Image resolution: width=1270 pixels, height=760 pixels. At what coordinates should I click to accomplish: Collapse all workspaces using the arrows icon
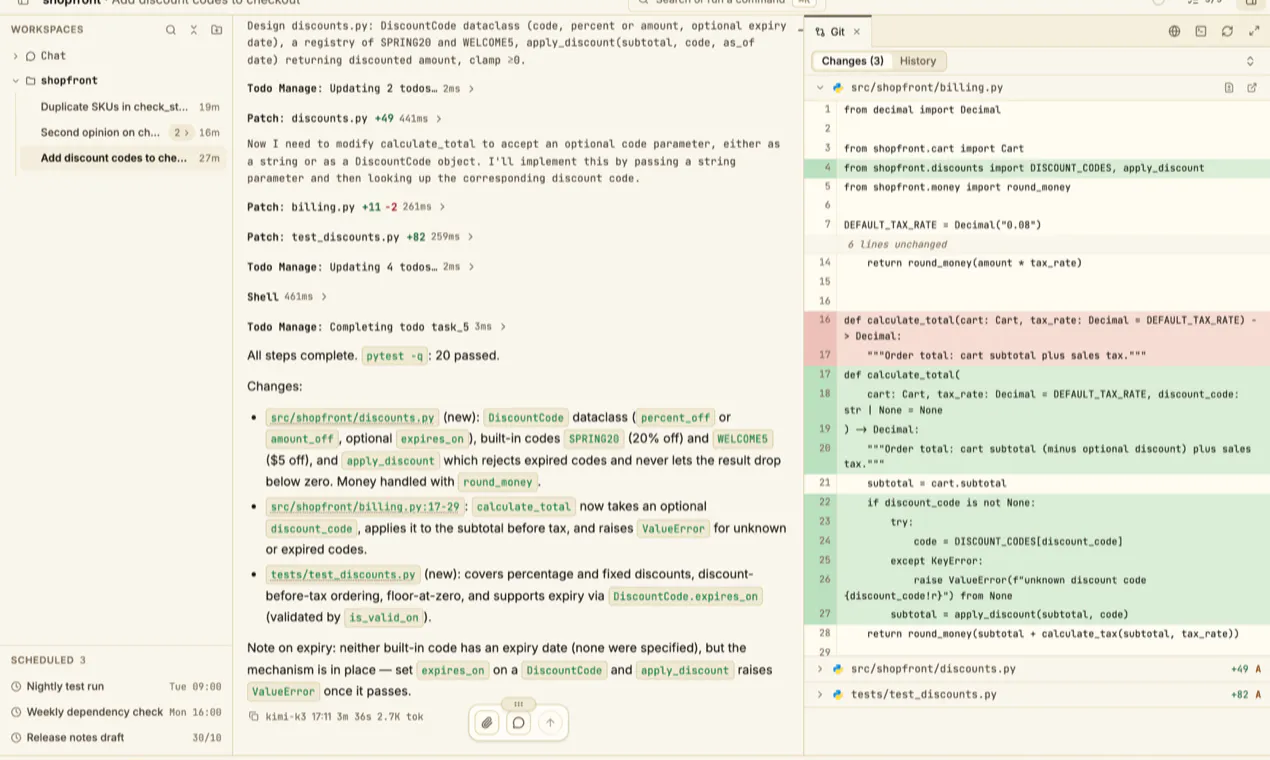click(x=194, y=30)
